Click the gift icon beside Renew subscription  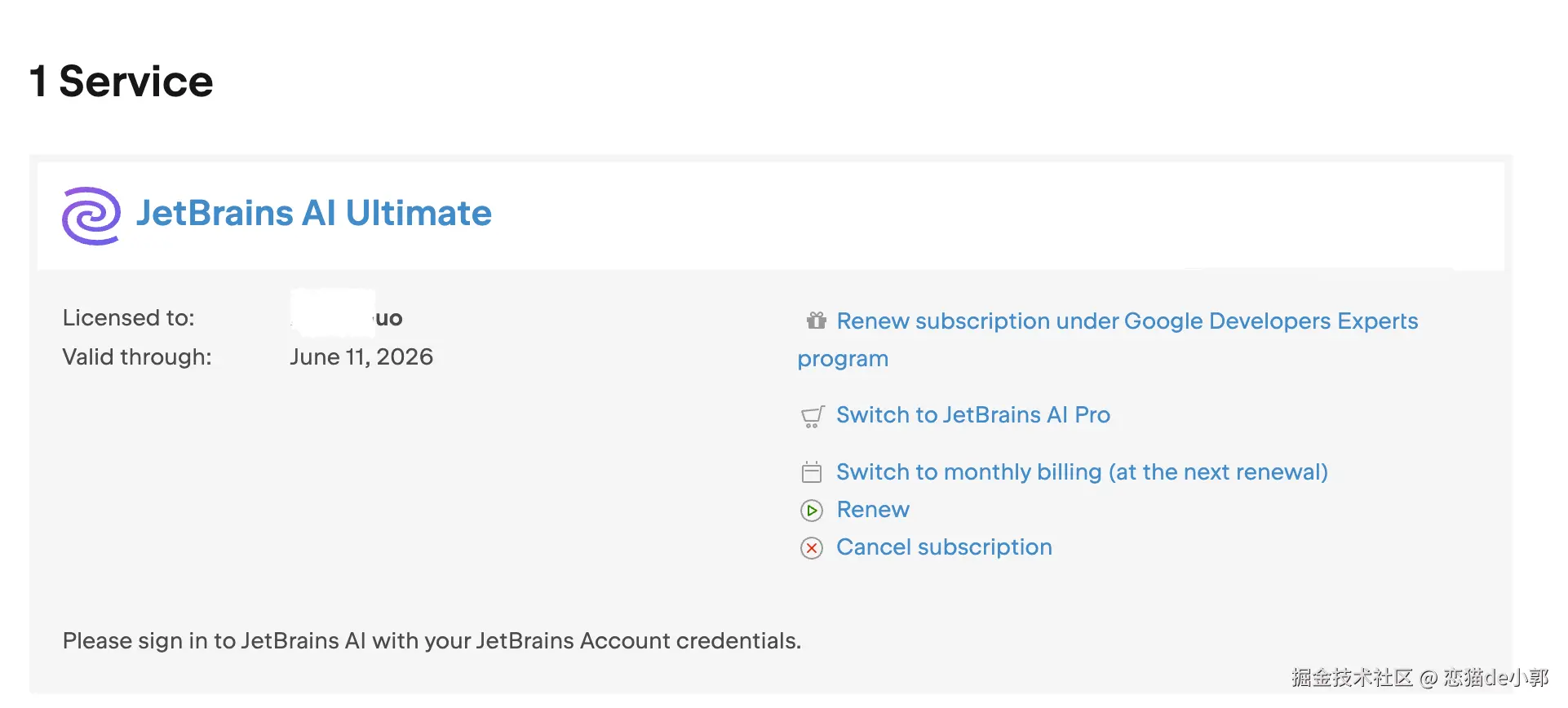(x=816, y=321)
